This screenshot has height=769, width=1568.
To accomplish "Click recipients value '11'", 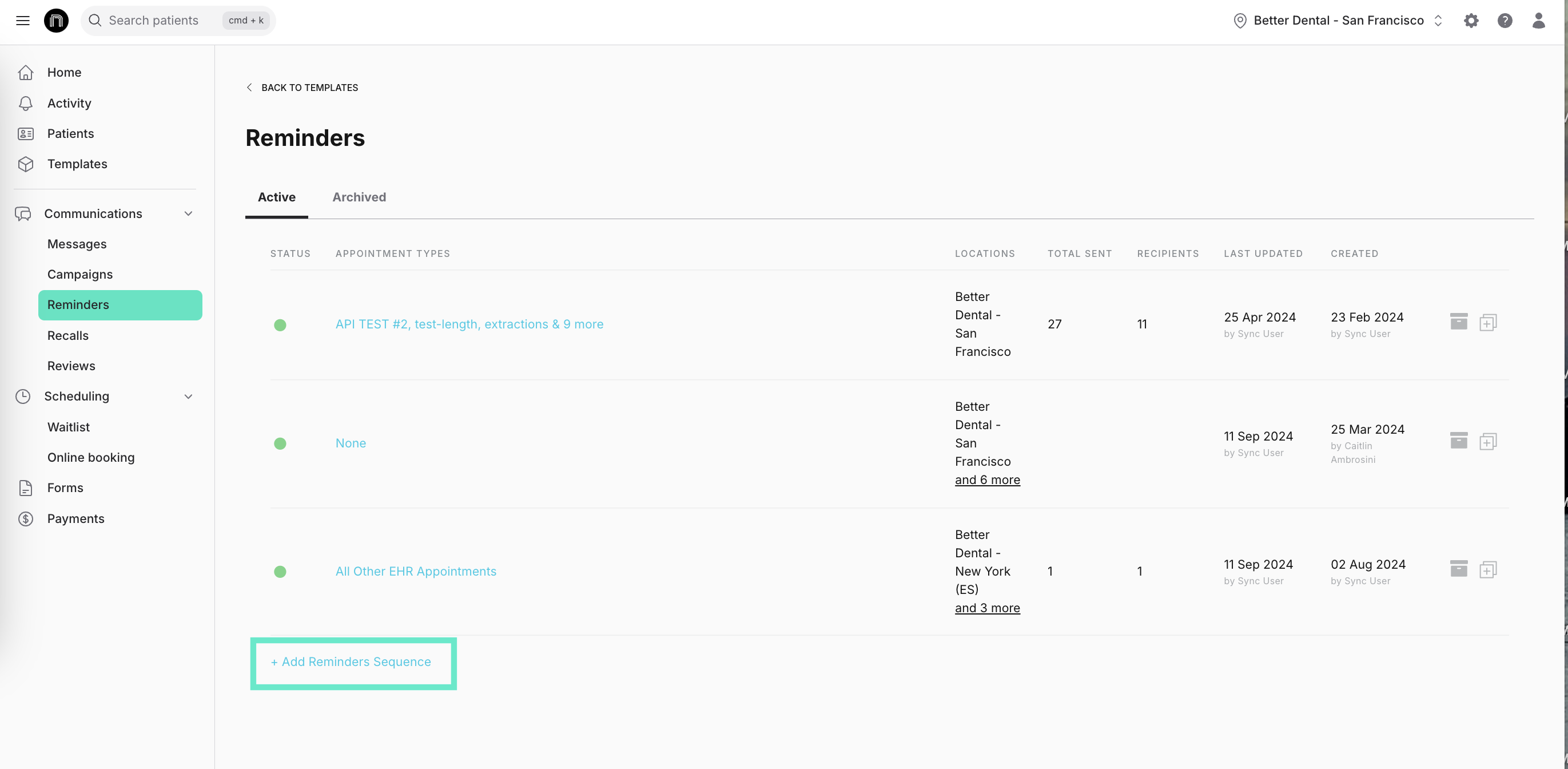I will [1142, 324].
